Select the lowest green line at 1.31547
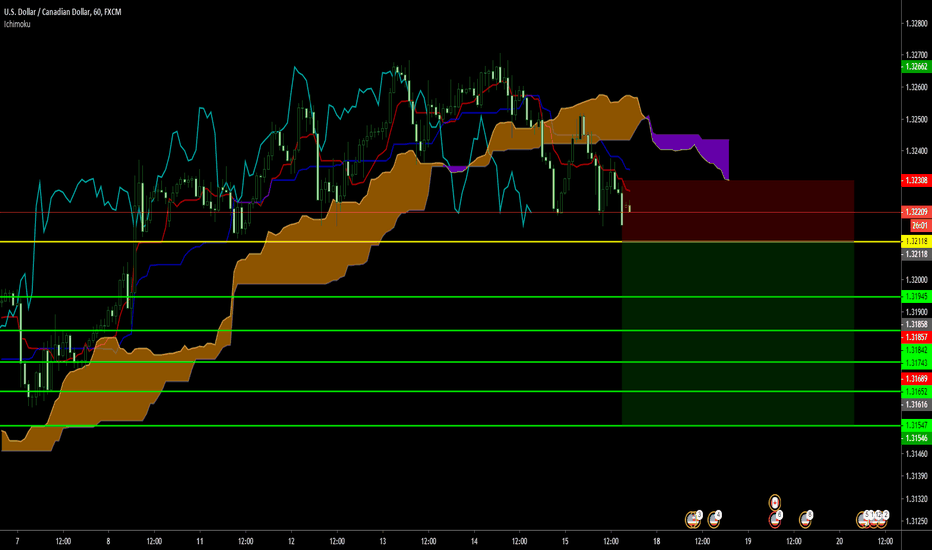The height and width of the screenshot is (550, 932). click(x=300, y=426)
